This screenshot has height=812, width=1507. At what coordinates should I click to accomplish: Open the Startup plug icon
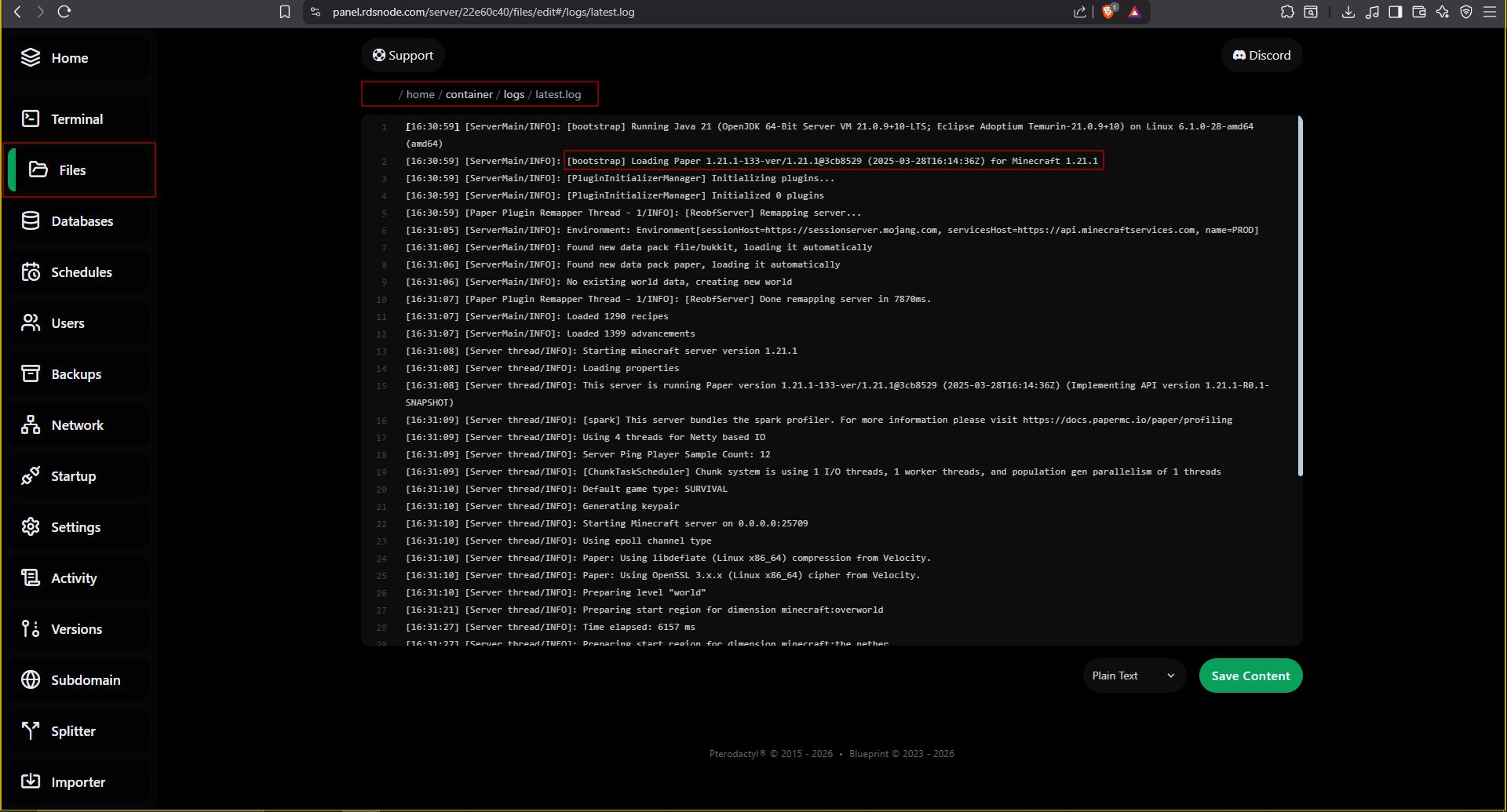(x=31, y=475)
